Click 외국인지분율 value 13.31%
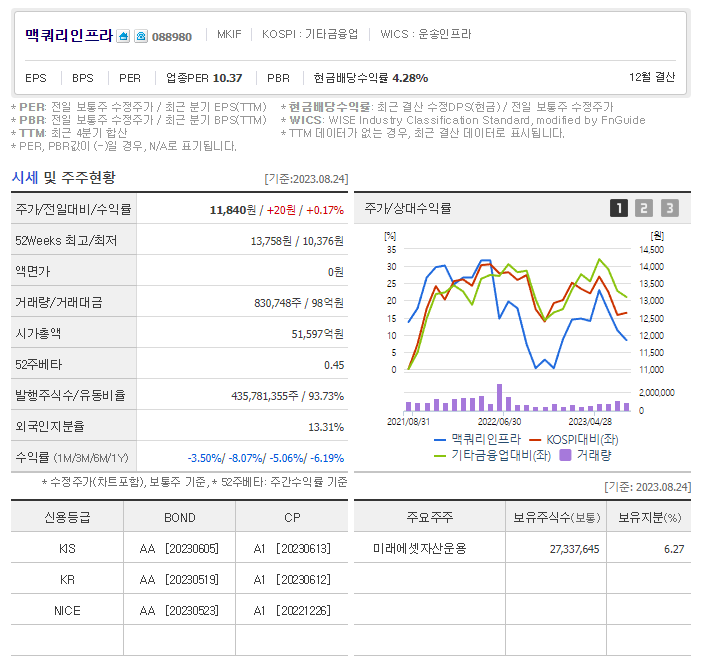Image resolution: width=704 pixels, height=656 pixels. (x=326, y=427)
